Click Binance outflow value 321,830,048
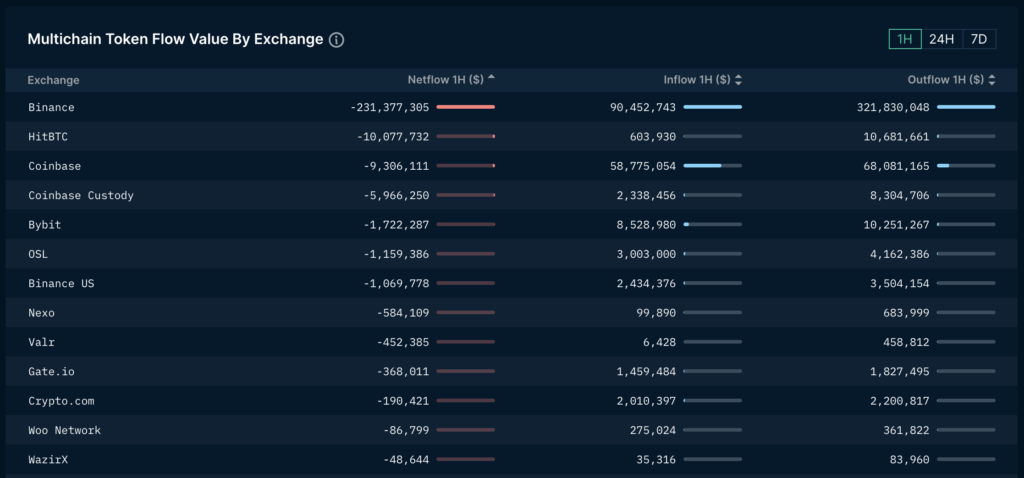This screenshot has height=478, width=1024. [x=893, y=107]
